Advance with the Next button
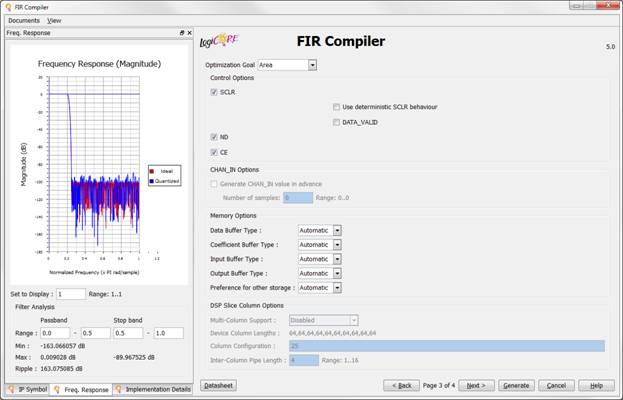Image resolution: width=623 pixels, height=400 pixels. 476,385
